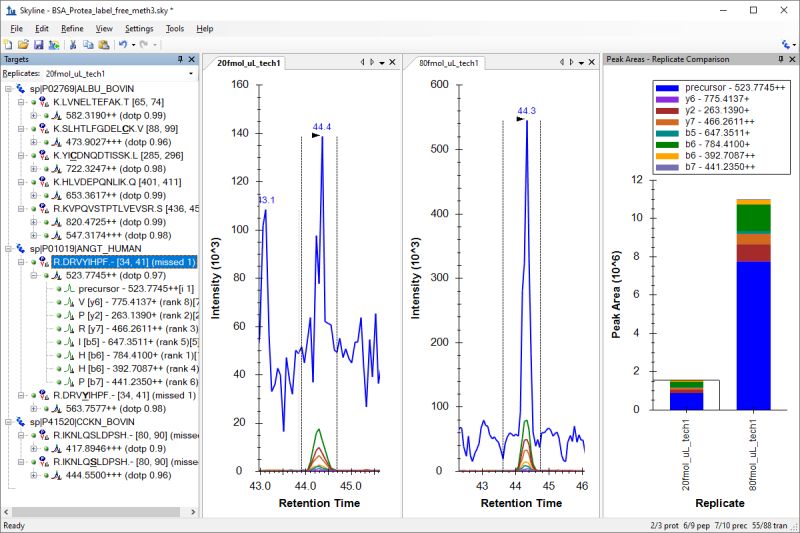This screenshot has height=533, width=800.
Task: Click the orange y7 - 466.2611++ legend swatch
Action: click(x=667, y=122)
